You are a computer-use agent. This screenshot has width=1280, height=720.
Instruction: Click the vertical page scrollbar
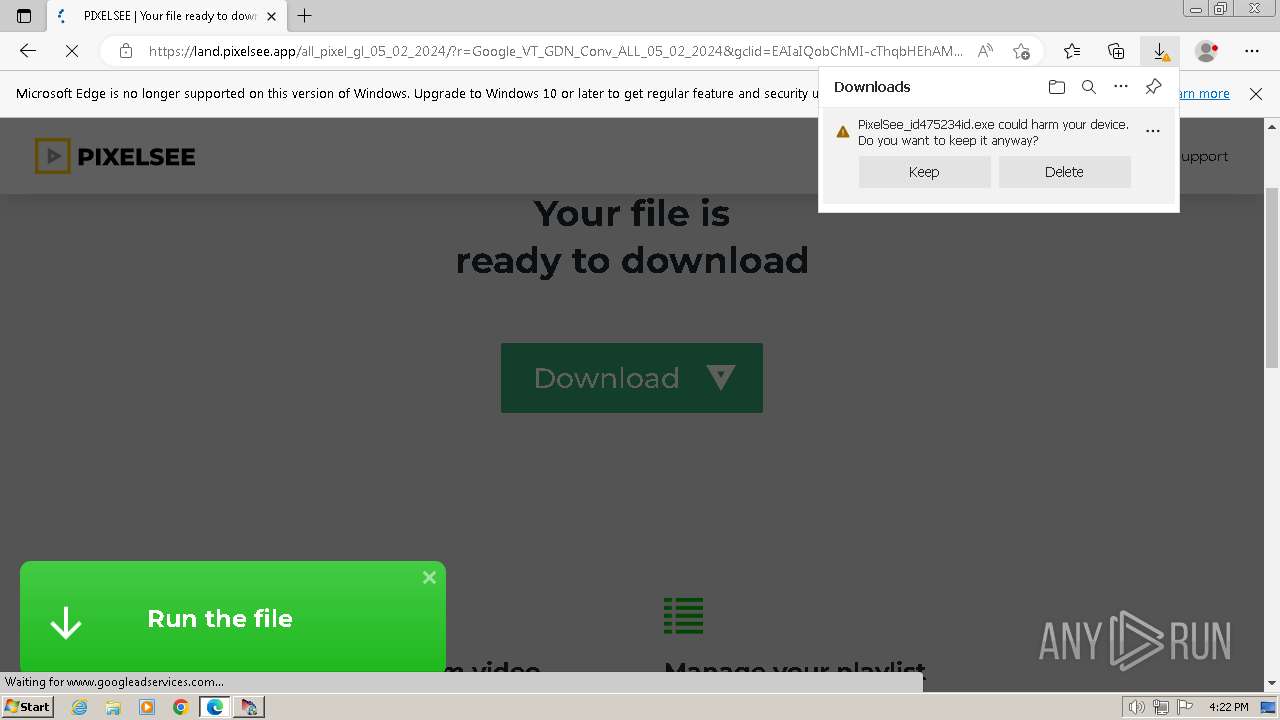(x=1272, y=276)
